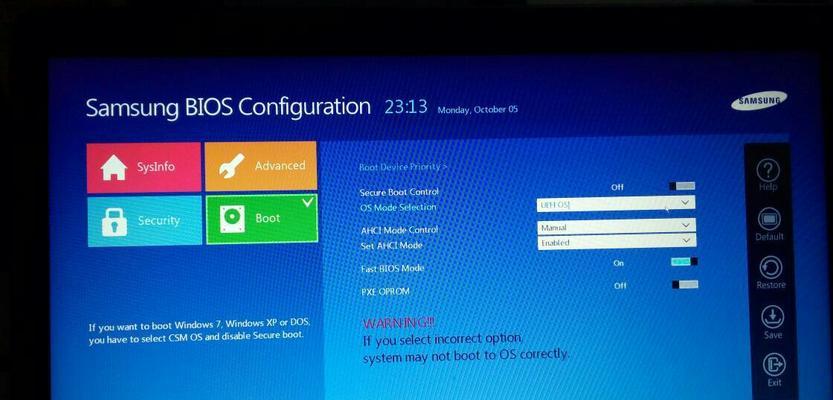Click the Restore circular arrow icon
The width and height of the screenshot is (833, 400).
[770, 267]
